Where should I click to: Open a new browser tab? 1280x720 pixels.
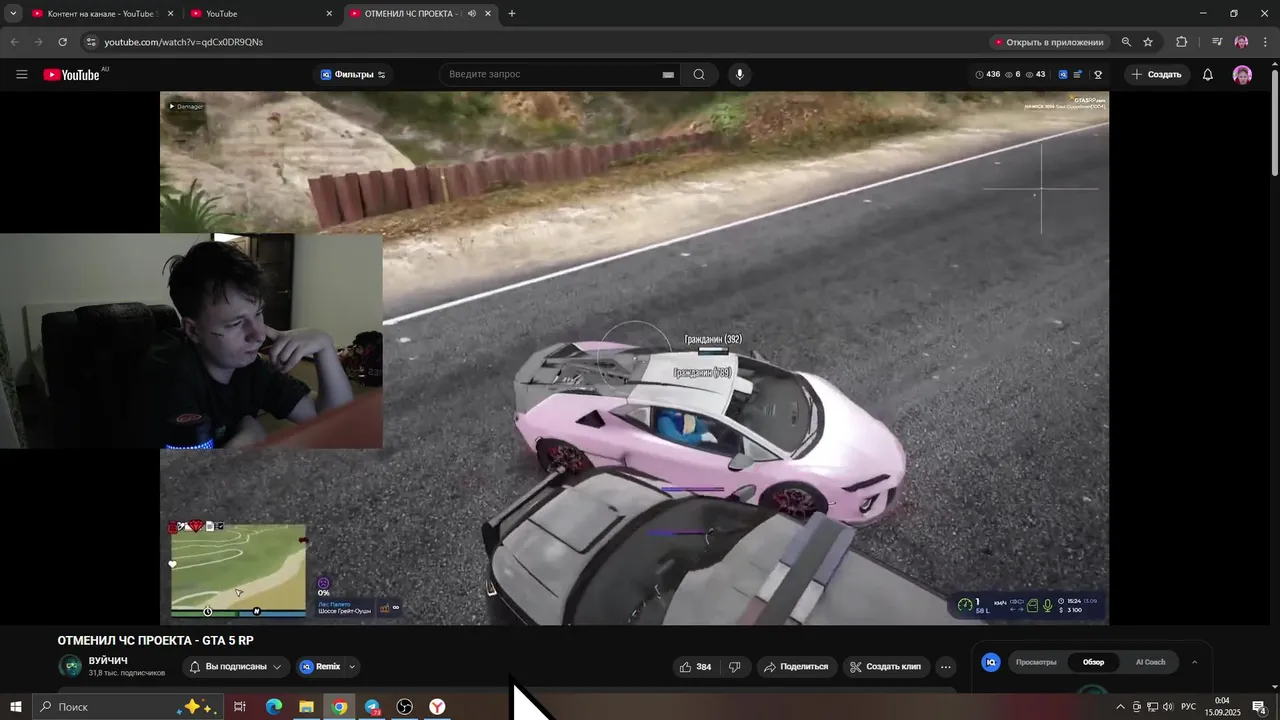point(512,13)
